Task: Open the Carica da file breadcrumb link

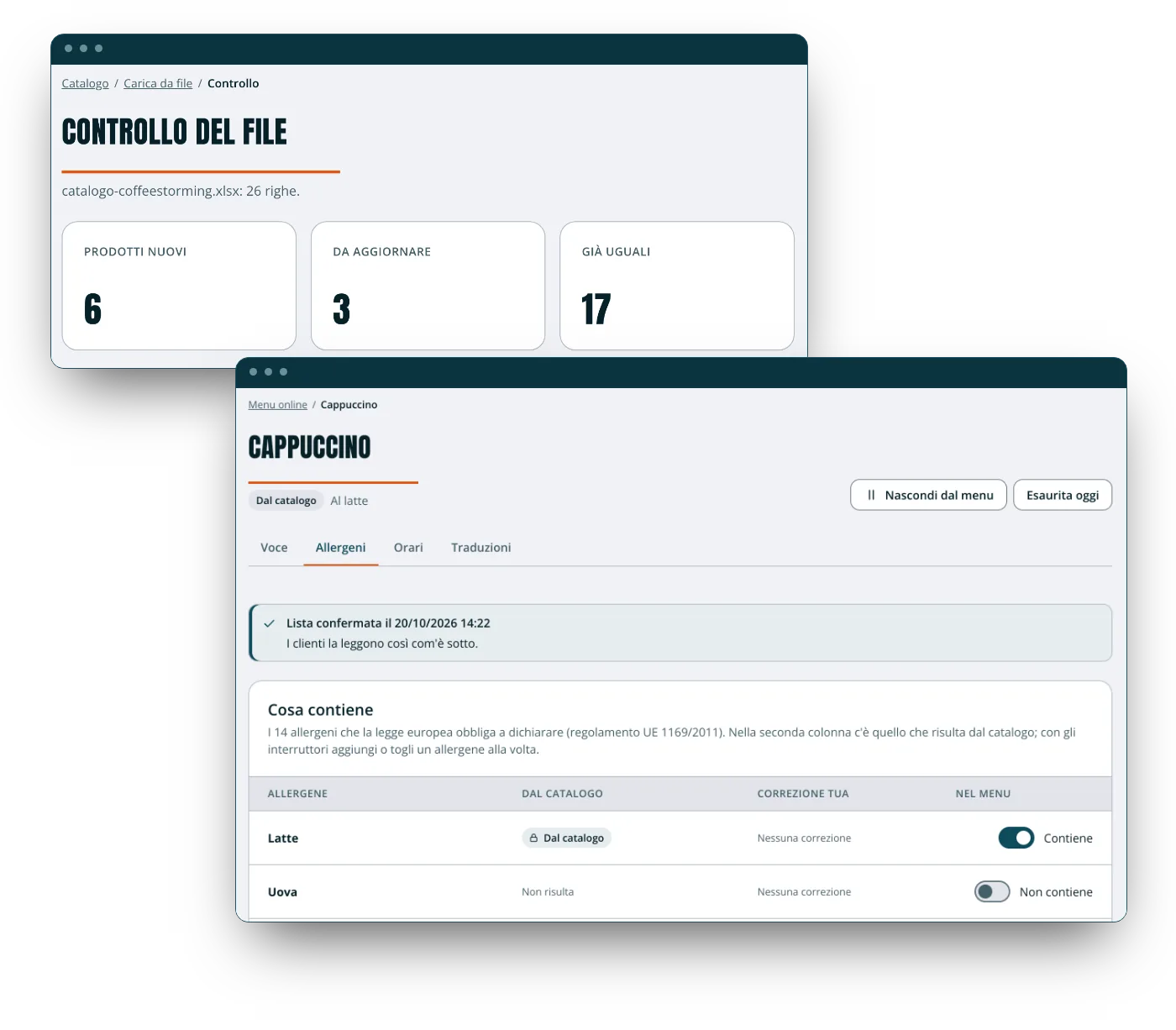Action: coord(158,83)
